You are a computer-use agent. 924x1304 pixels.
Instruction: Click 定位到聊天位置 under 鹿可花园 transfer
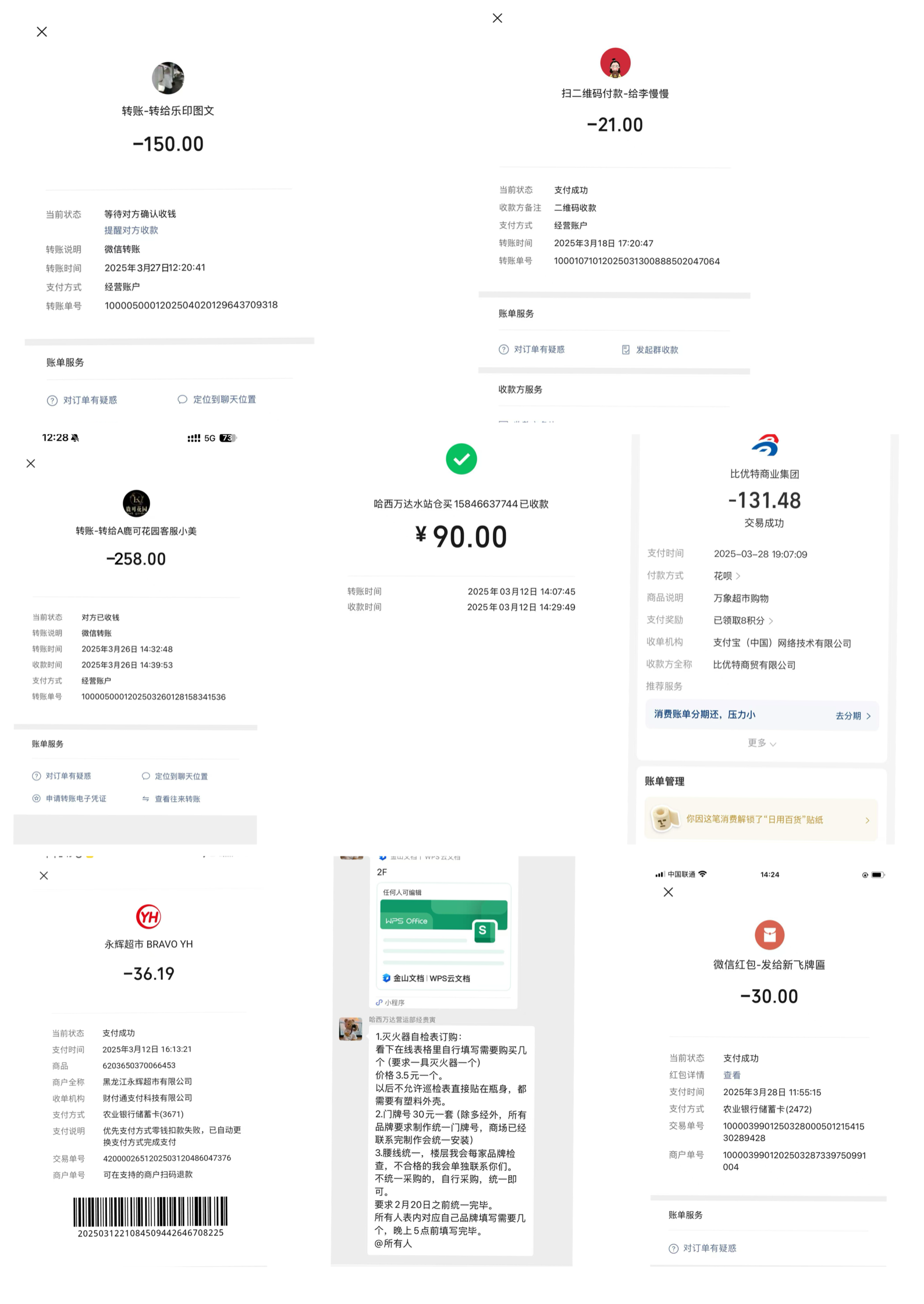tap(175, 776)
